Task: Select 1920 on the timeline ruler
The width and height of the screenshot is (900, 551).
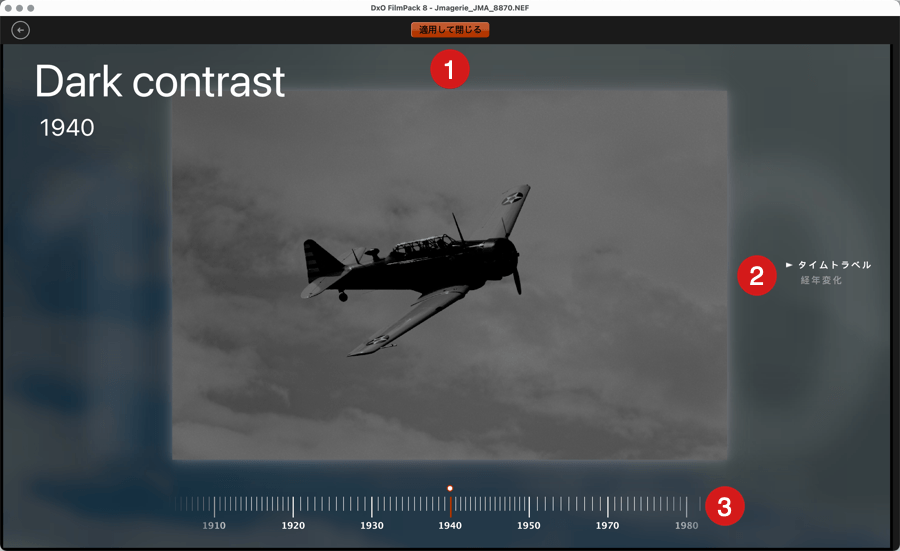Action: click(x=293, y=525)
